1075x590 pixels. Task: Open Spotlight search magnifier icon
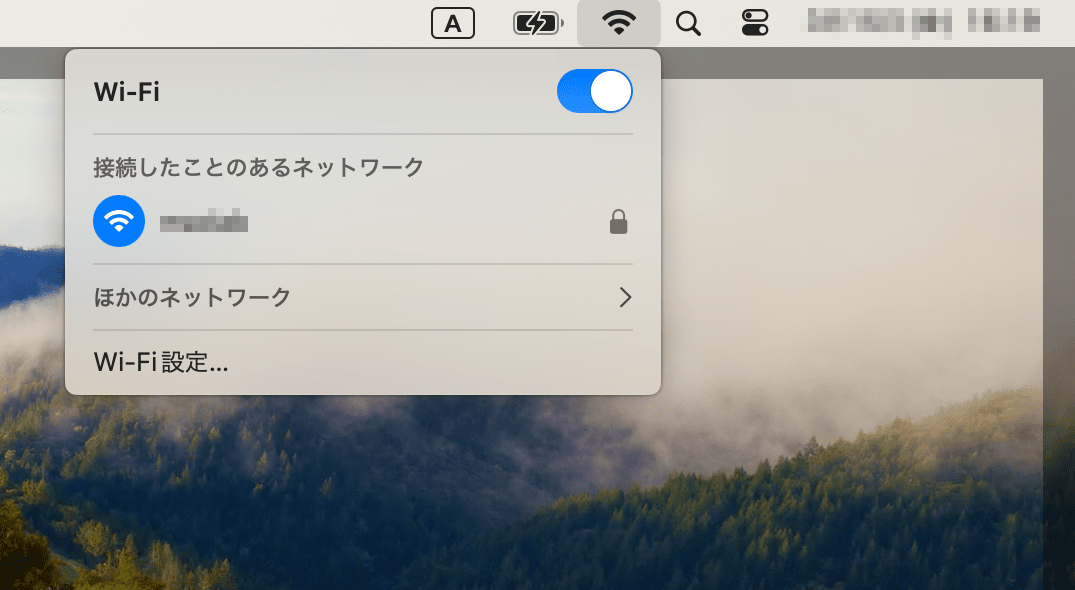point(688,23)
